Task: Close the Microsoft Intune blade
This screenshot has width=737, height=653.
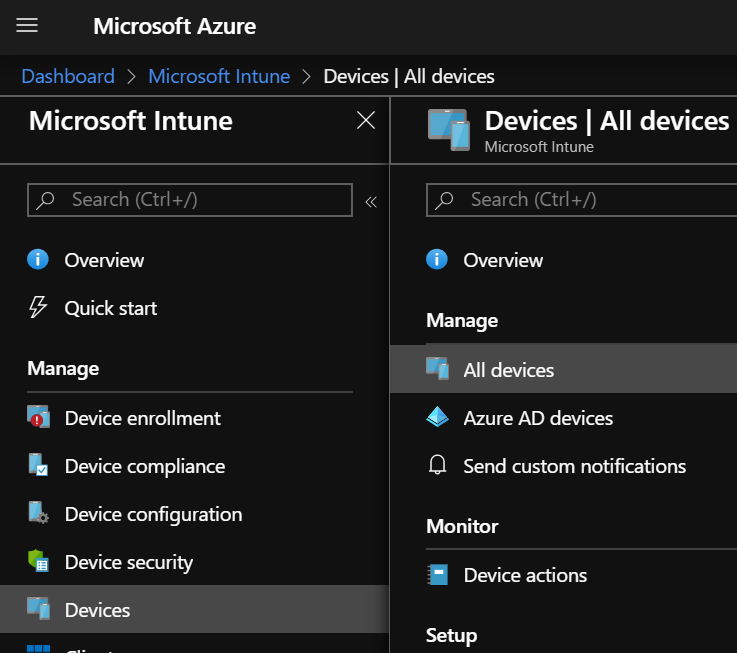Action: 366,121
